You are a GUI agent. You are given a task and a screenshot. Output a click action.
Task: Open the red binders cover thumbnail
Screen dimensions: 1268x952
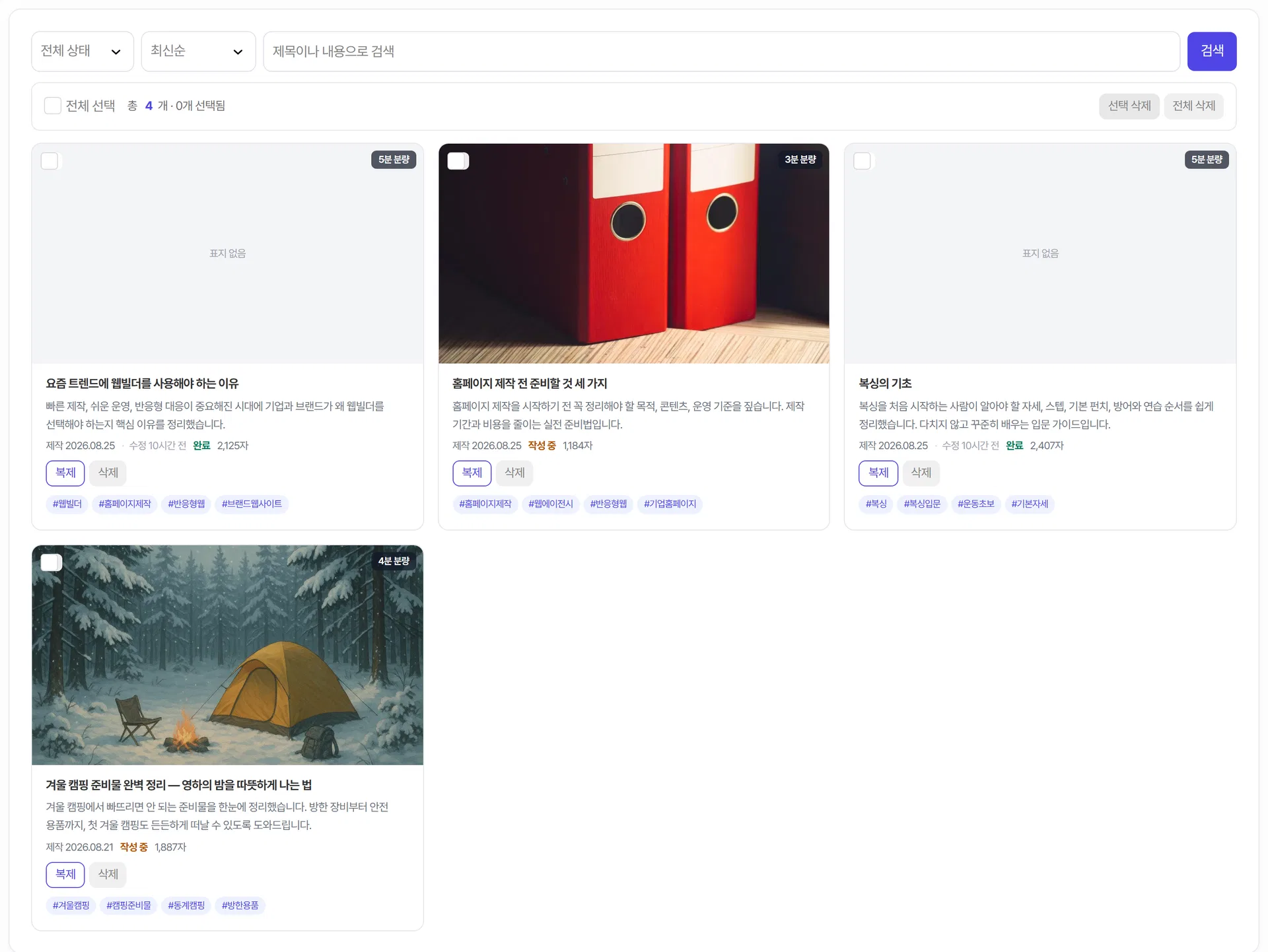click(633, 254)
